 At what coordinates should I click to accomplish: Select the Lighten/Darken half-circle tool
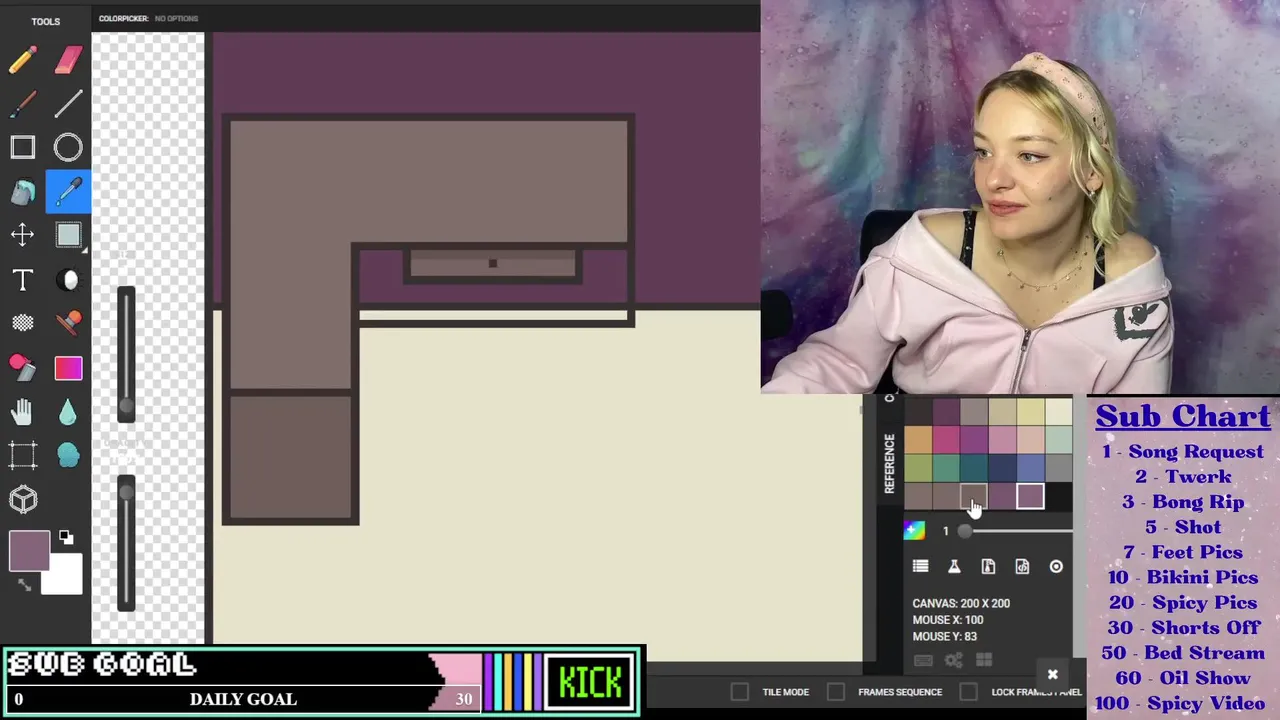click(x=68, y=280)
